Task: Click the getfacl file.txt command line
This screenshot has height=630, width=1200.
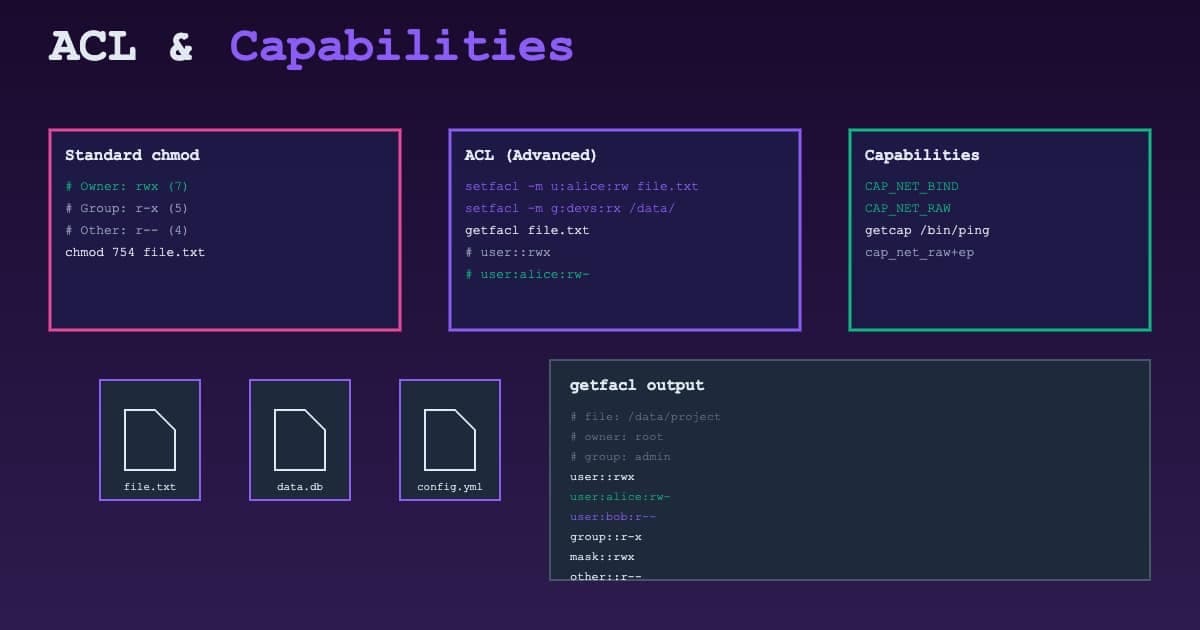Action: point(527,230)
